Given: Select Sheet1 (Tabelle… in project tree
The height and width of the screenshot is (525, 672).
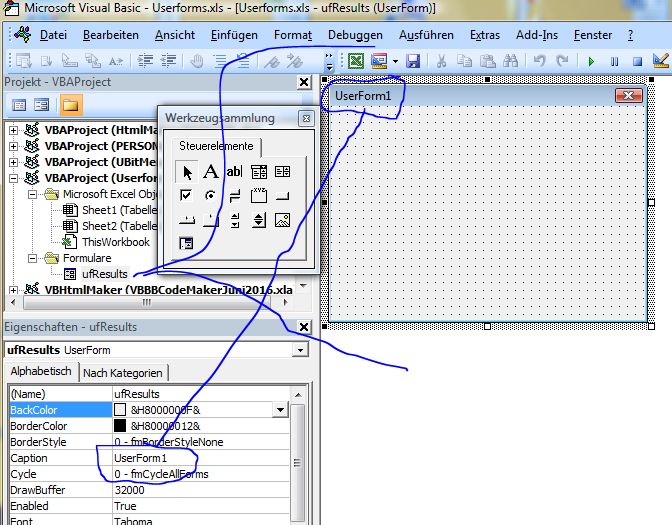Looking at the screenshot, I should click(120, 210).
